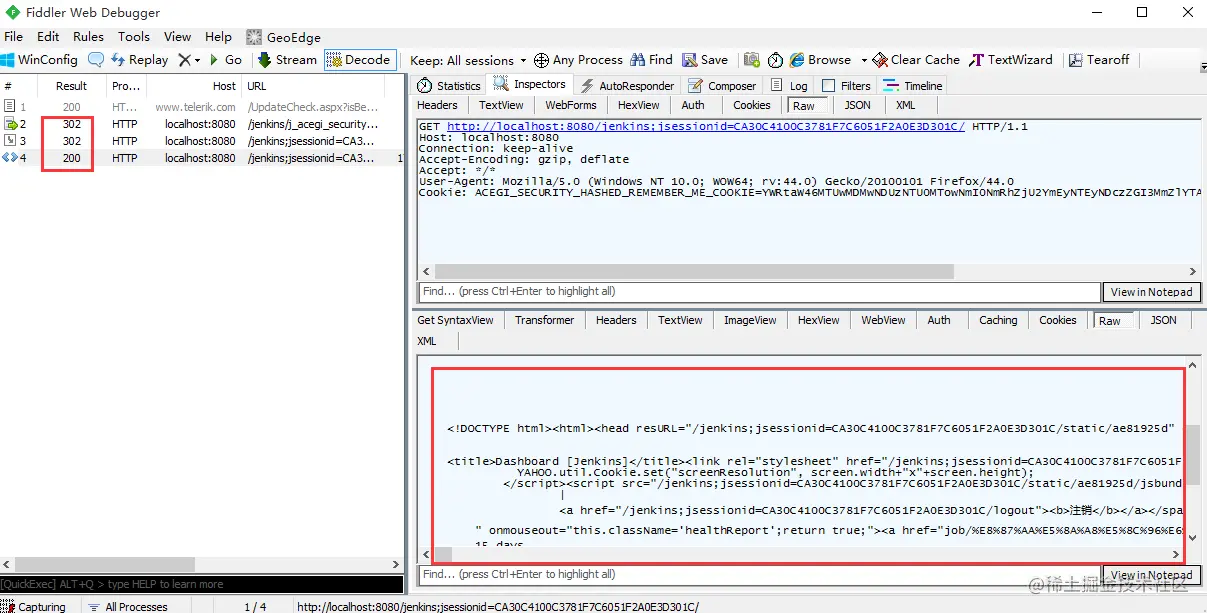Sort sessions by Result column header

(71, 86)
